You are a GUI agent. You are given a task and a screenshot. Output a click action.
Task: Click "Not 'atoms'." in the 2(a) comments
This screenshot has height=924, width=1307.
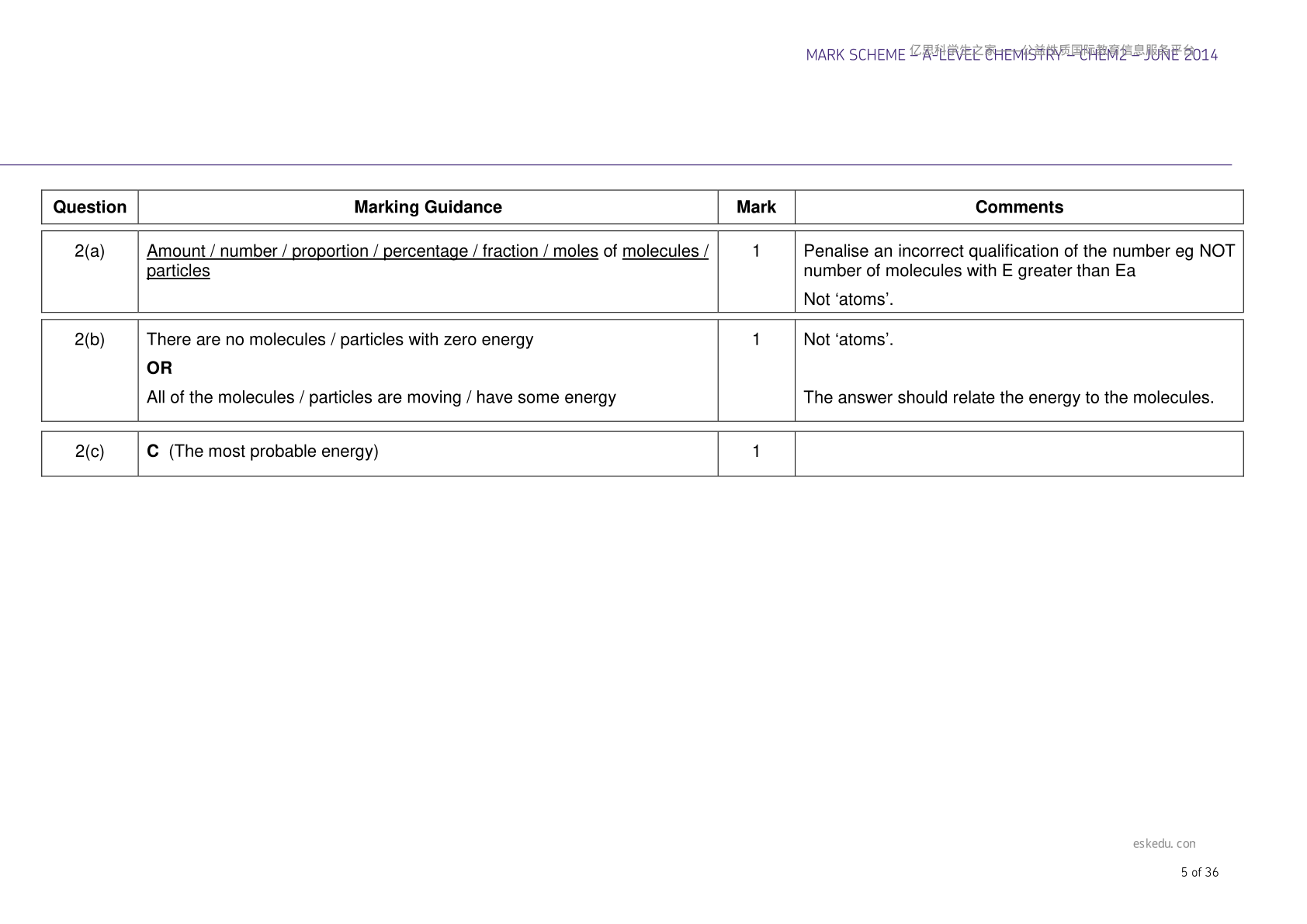(848, 299)
